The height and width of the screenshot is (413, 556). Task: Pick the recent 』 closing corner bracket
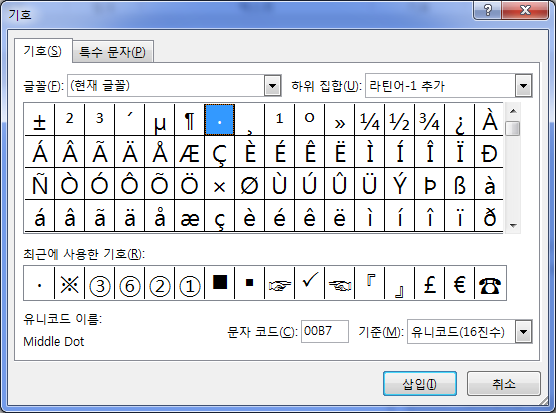(399, 283)
